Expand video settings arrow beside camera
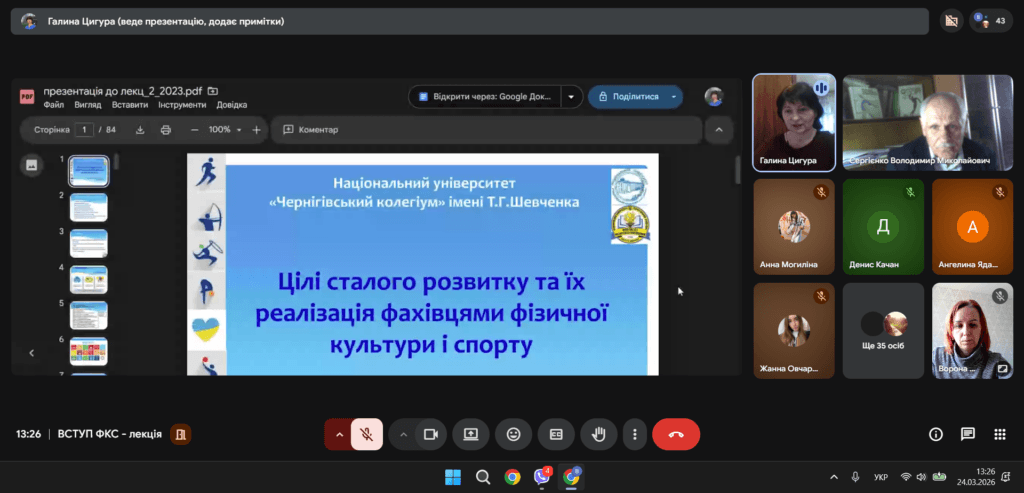The image size is (1024, 493). [404, 434]
